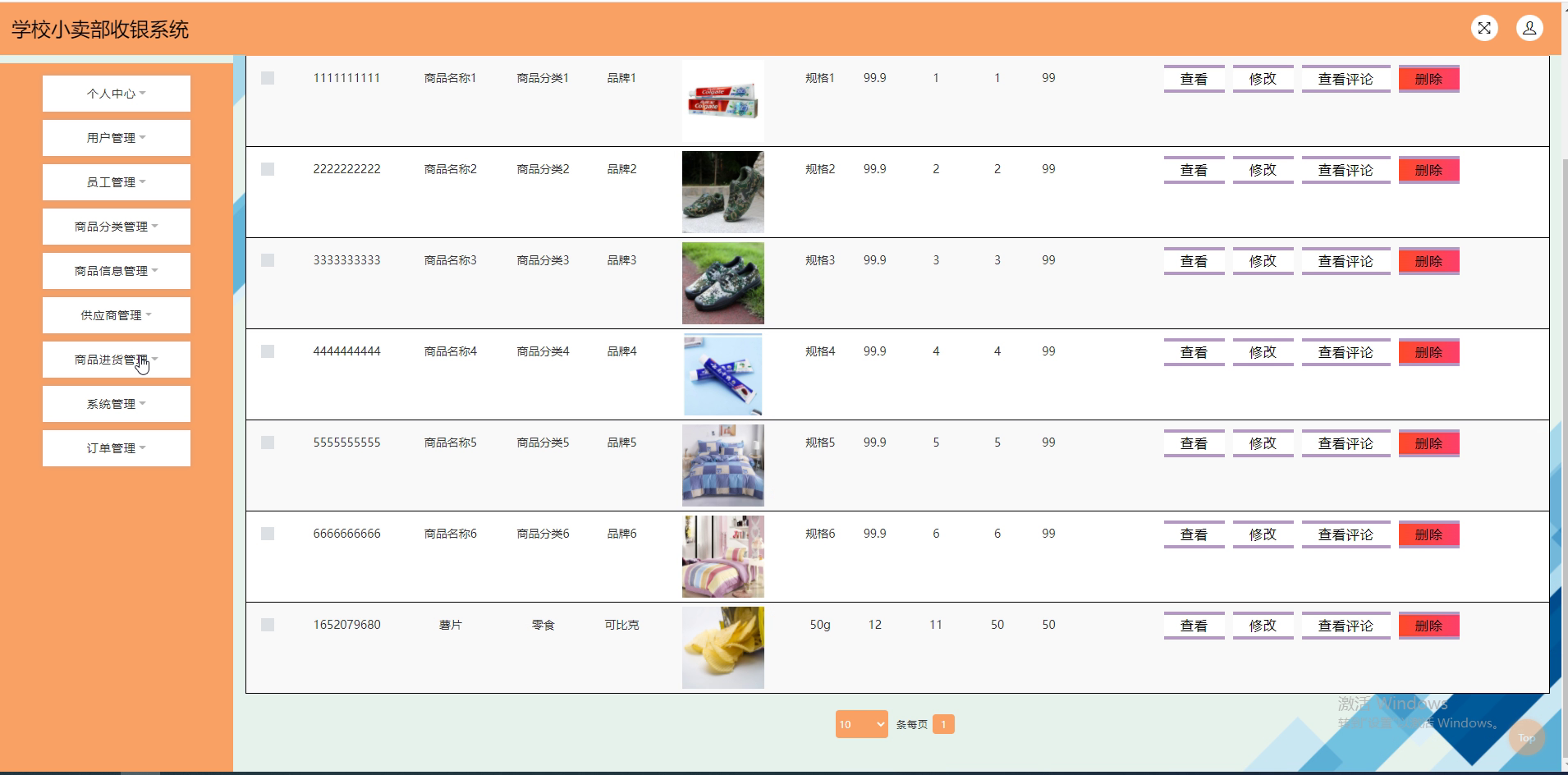Image resolution: width=1568 pixels, height=775 pixels.
Task: Click 查看评论 for 商品名称3
Action: pos(1346,261)
